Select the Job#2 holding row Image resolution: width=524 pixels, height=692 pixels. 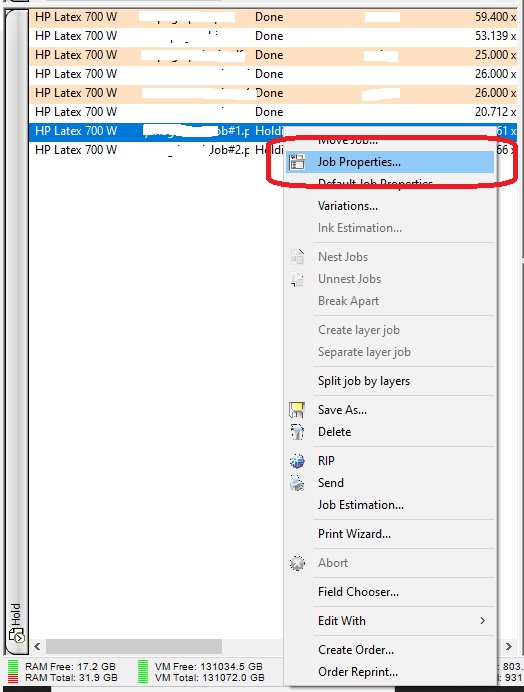pyautogui.click(x=155, y=150)
